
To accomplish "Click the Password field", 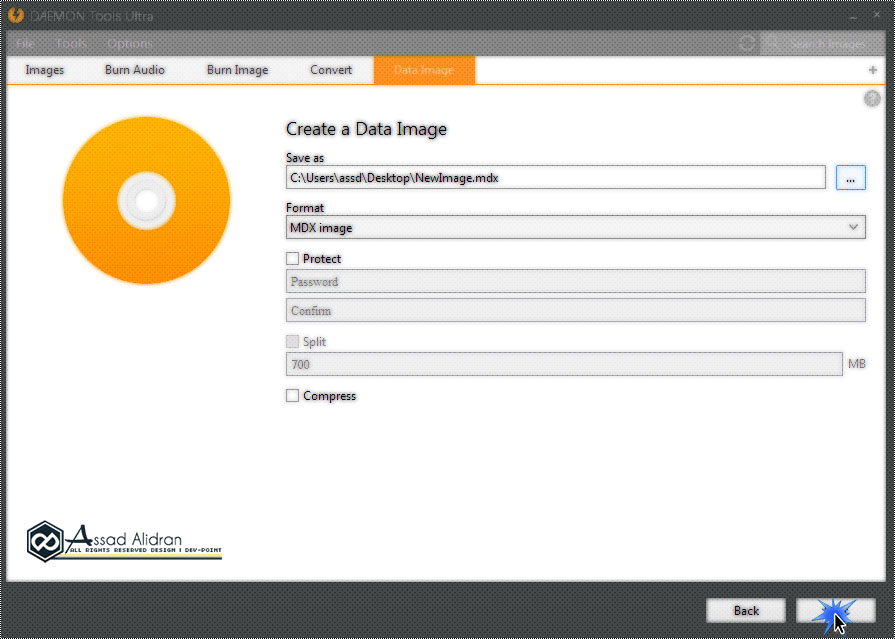I will click(x=575, y=282).
